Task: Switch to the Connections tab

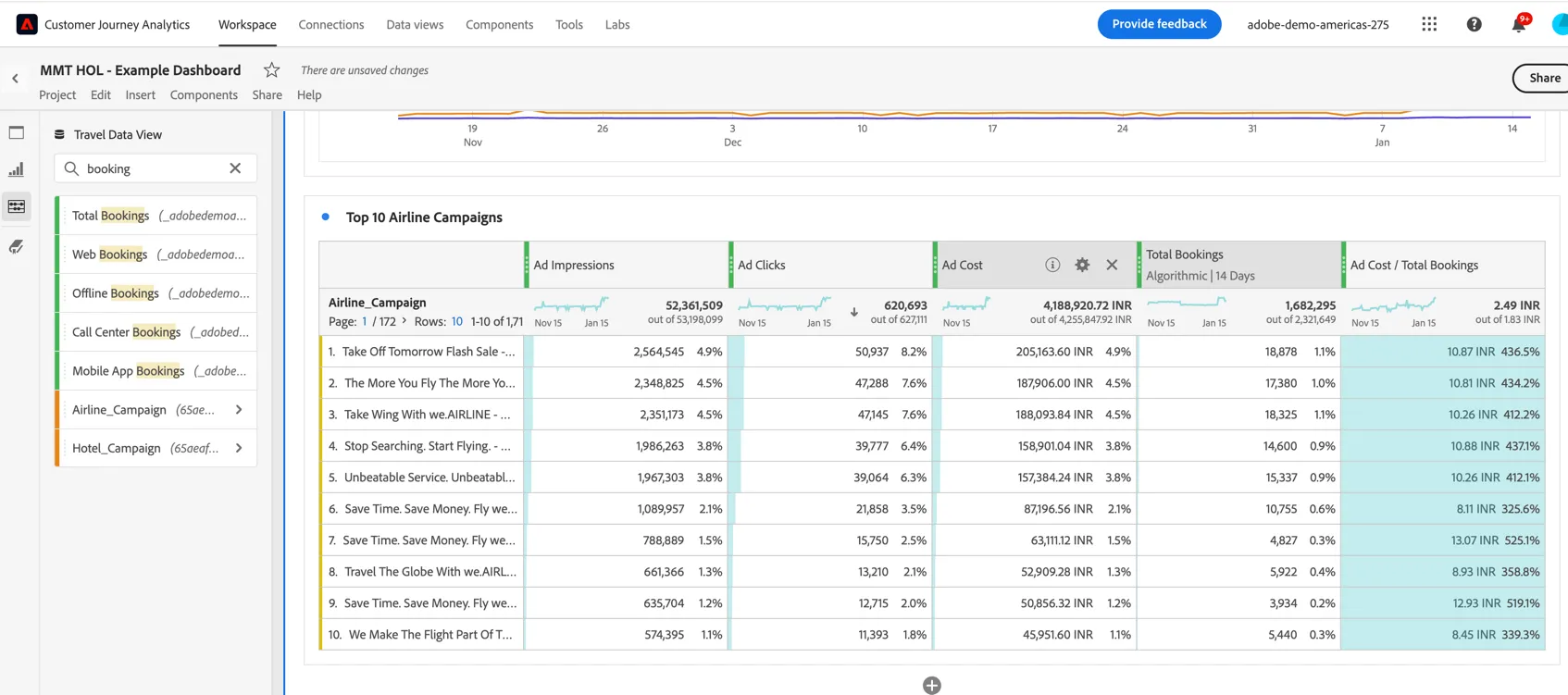Action: pyautogui.click(x=331, y=24)
